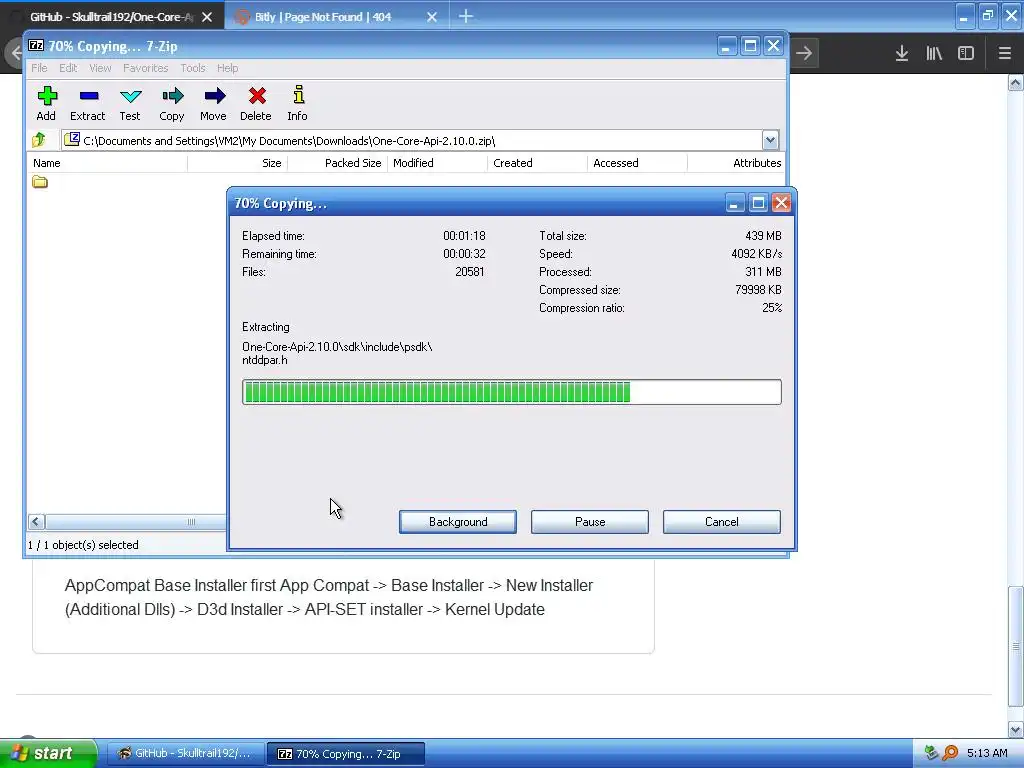The height and width of the screenshot is (768, 1024).
Task: Open the Edit menu
Action: [x=68, y=68]
